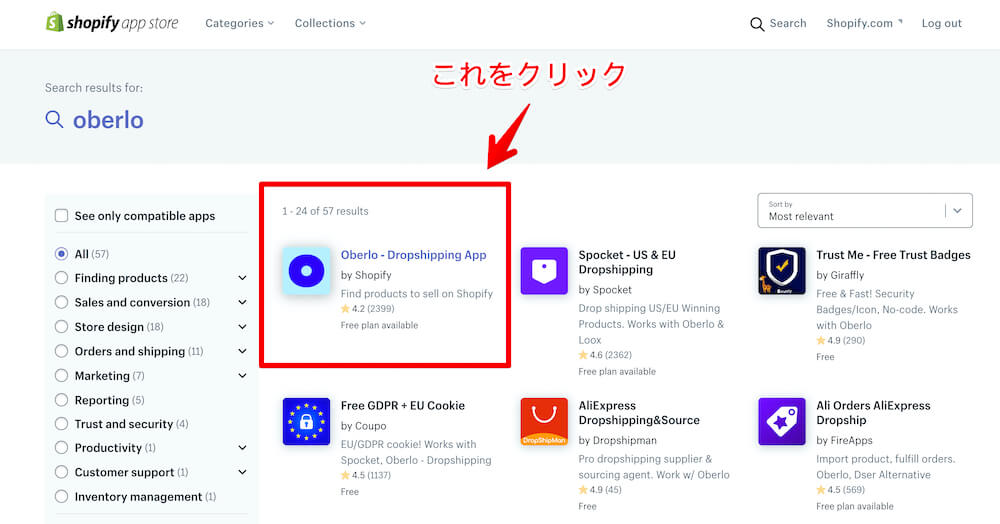Click the star rating of Oberlo app
The width and height of the screenshot is (1000, 524).
(x=368, y=309)
